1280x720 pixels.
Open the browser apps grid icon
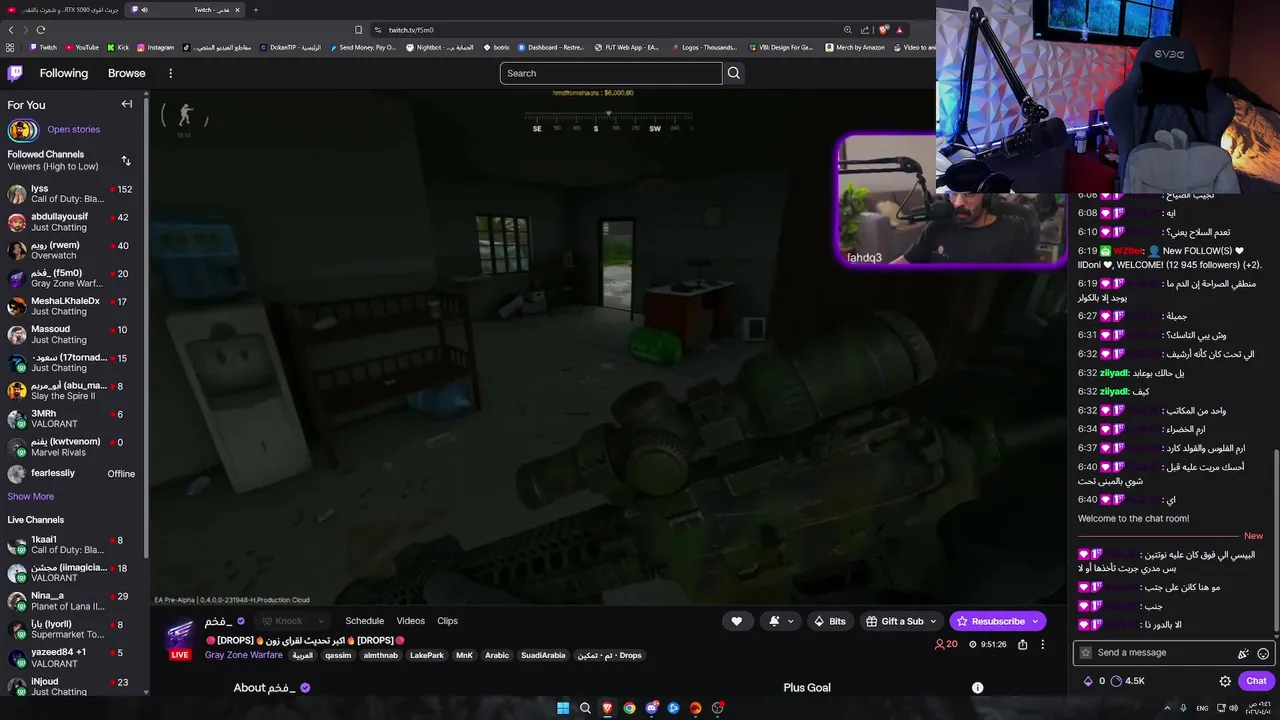[x=10, y=47]
